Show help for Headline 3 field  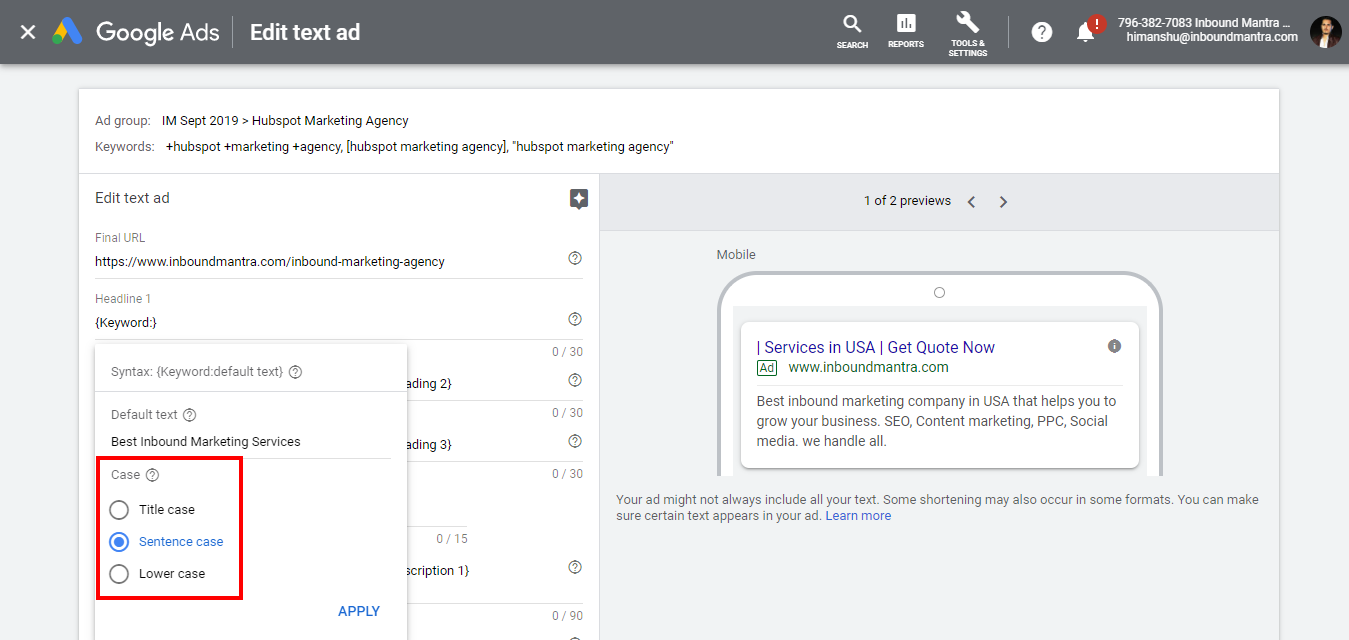point(575,441)
